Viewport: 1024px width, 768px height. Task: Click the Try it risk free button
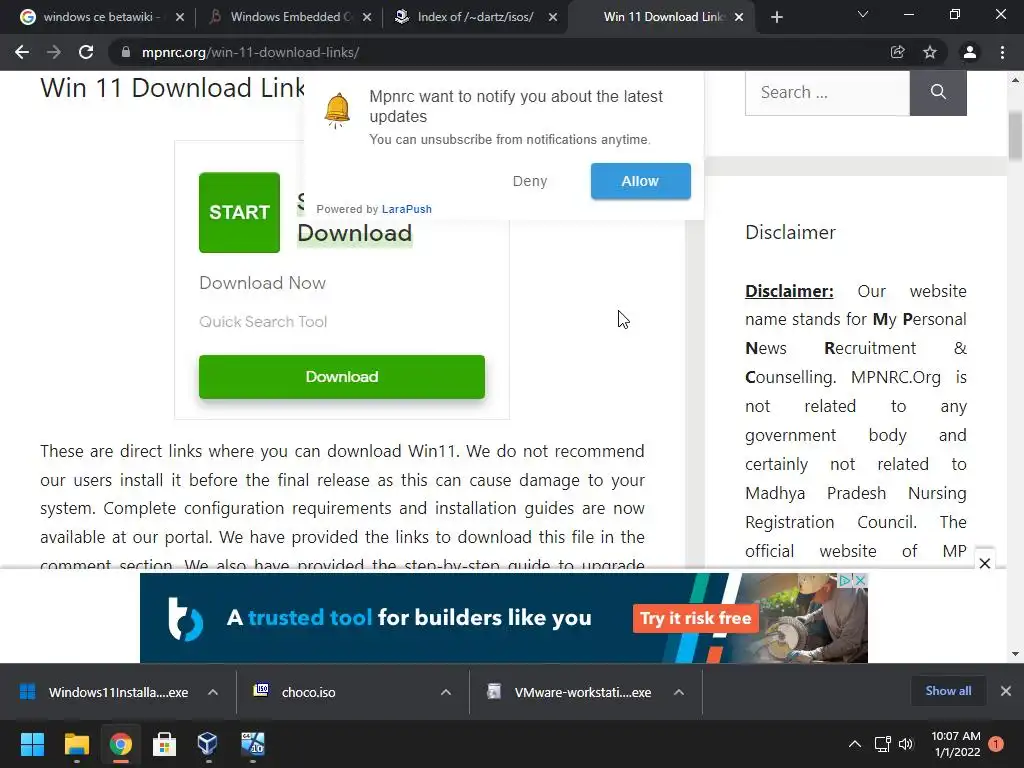(x=696, y=618)
